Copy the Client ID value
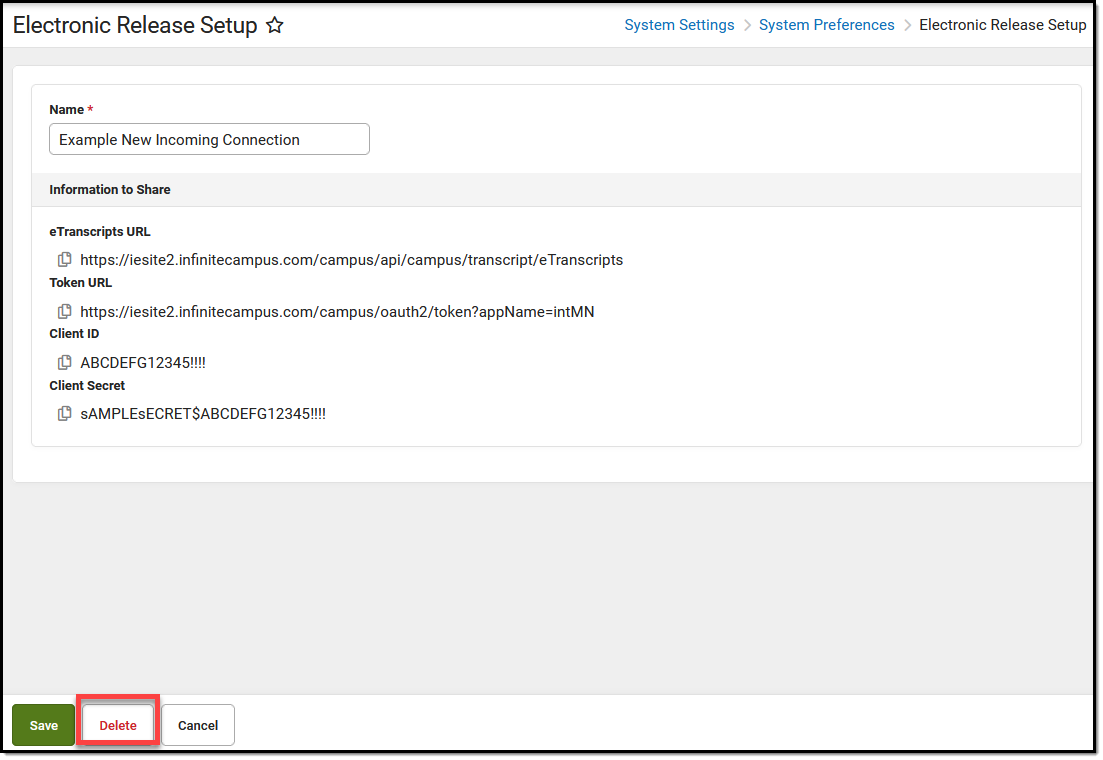The image size is (1103, 760). 64,362
